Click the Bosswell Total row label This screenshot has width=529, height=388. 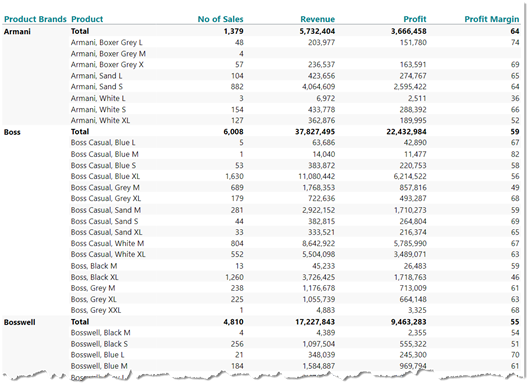(x=80, y=322)
